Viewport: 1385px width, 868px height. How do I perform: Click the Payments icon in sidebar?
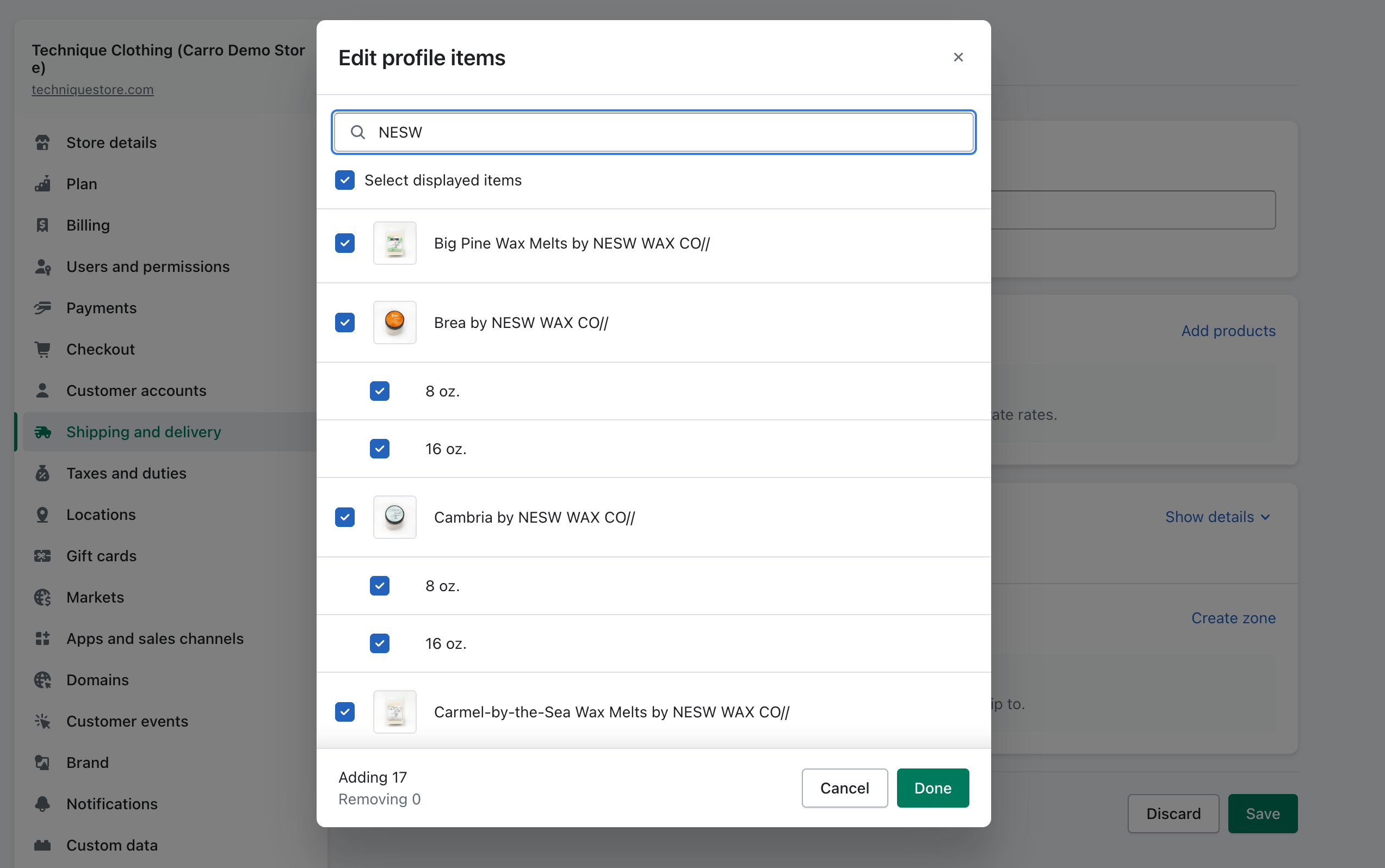(x=42, y=308)
